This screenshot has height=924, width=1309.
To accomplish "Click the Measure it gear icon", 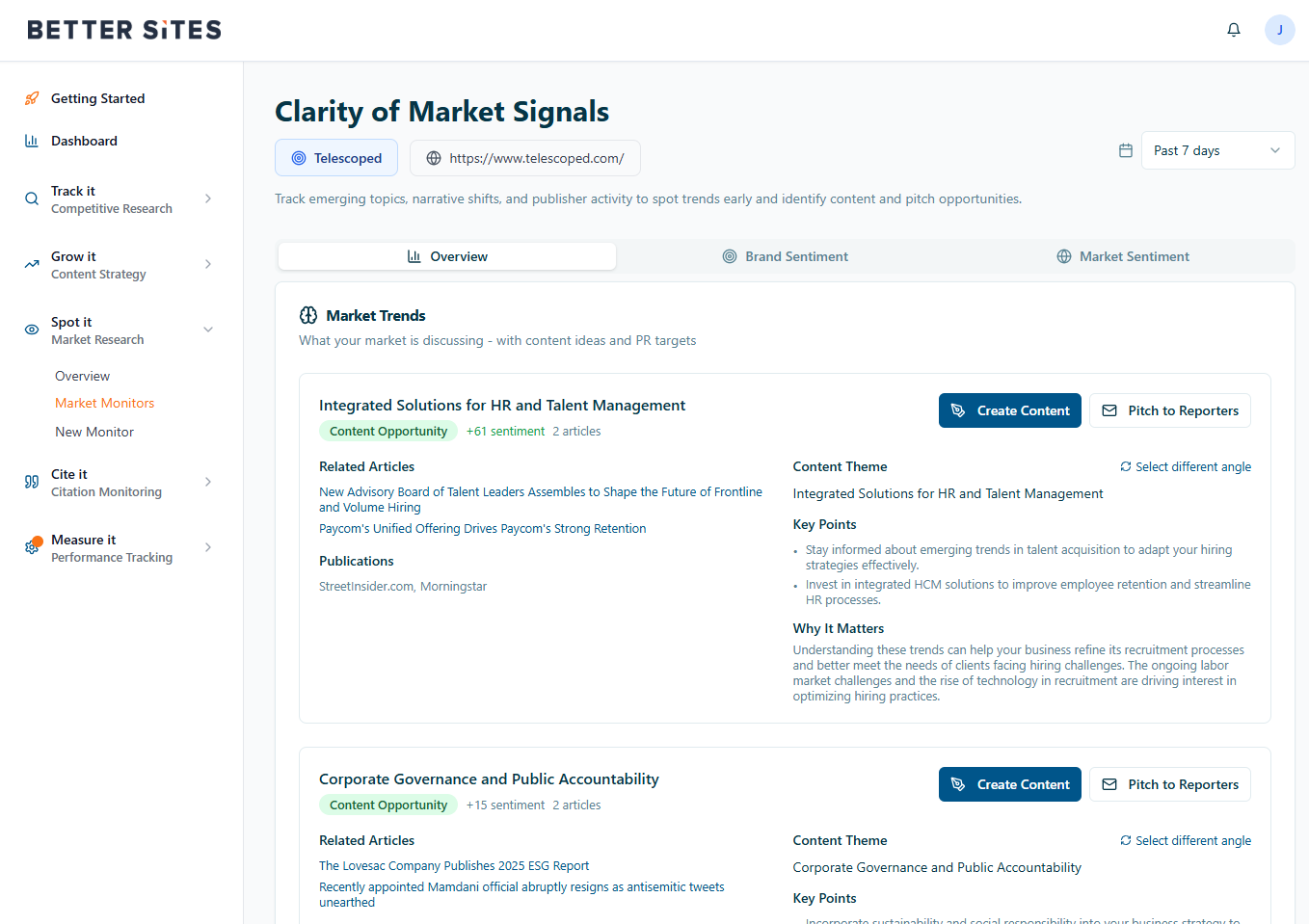I will tap(32, 547).
